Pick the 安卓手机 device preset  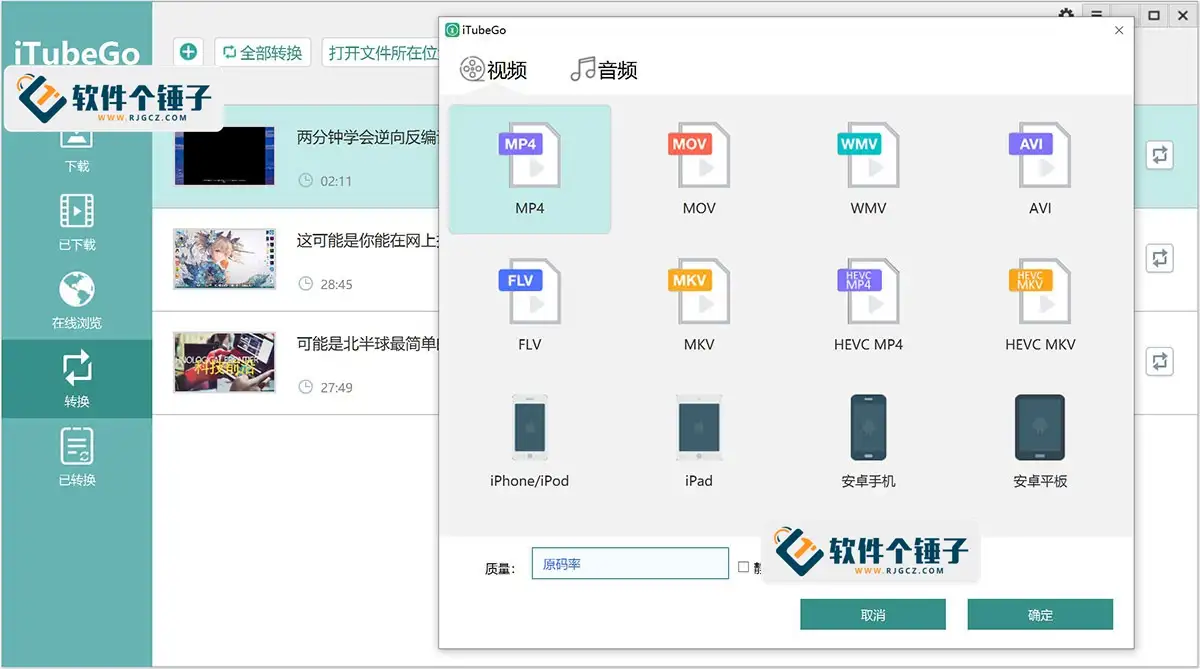pyautogui.click(x=868, y=441)
